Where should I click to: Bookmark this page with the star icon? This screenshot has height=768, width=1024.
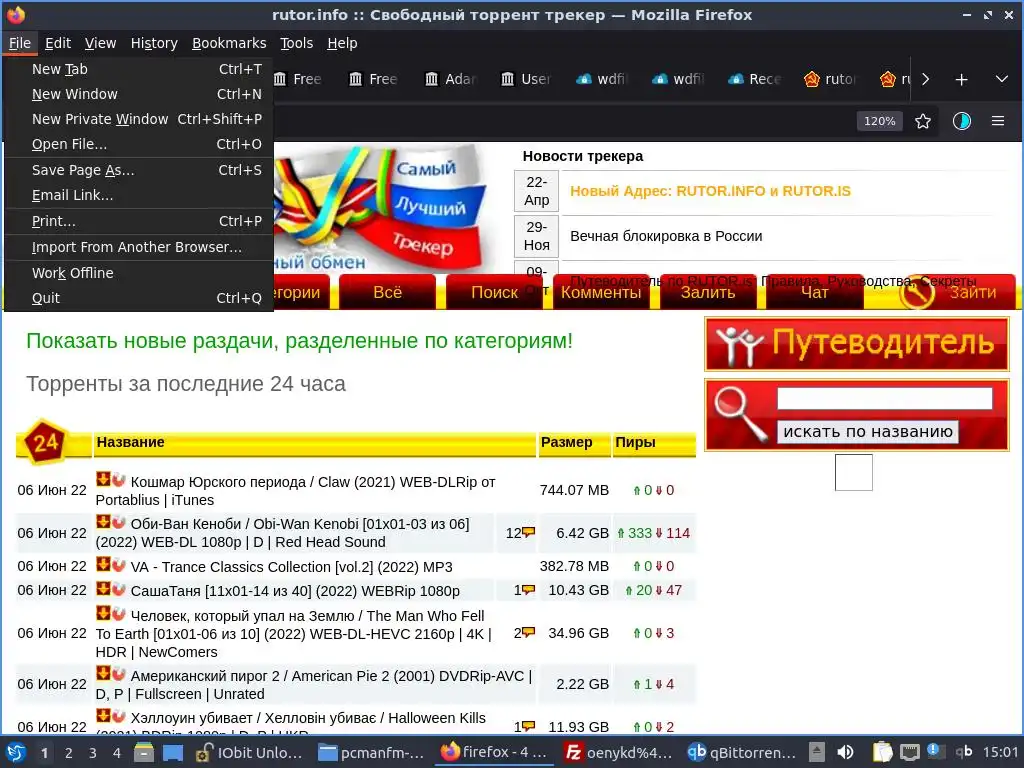(922, 121)
